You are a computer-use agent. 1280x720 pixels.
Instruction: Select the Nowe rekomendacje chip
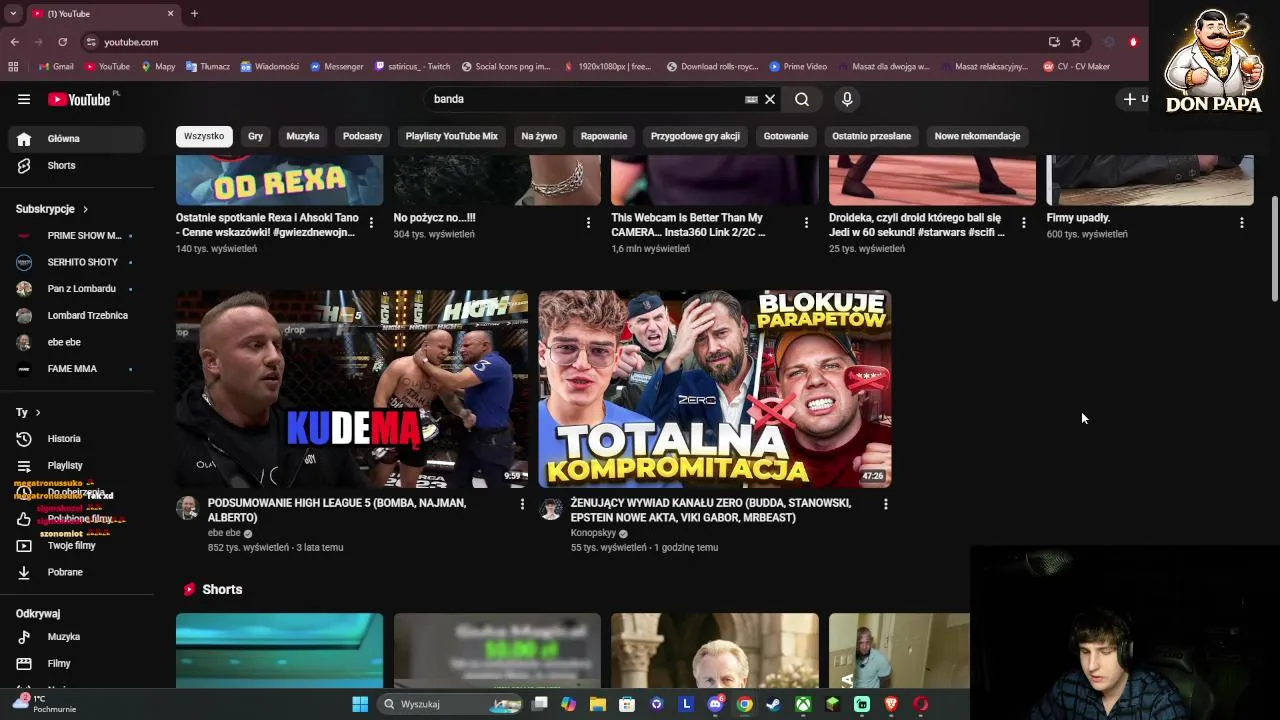coord(977,136)
